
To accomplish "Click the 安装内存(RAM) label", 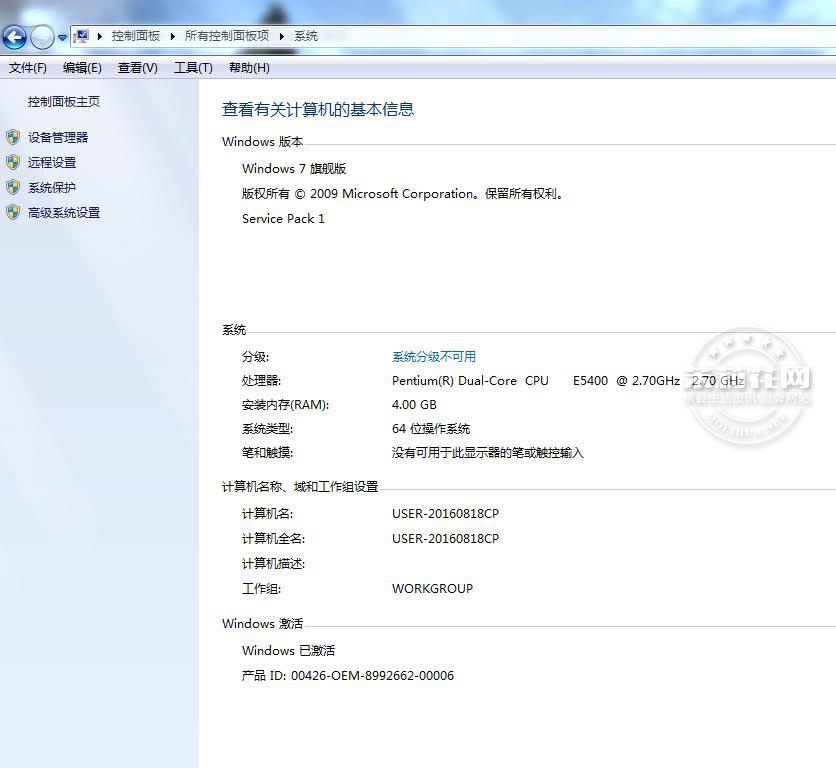I will tap(285, 405).
